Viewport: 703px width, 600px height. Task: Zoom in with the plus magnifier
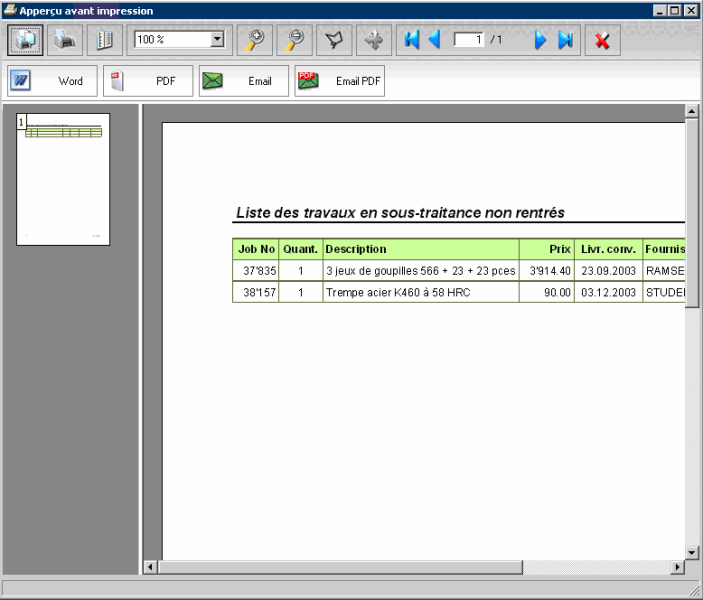pyautogui.click(x=256, y=40)
